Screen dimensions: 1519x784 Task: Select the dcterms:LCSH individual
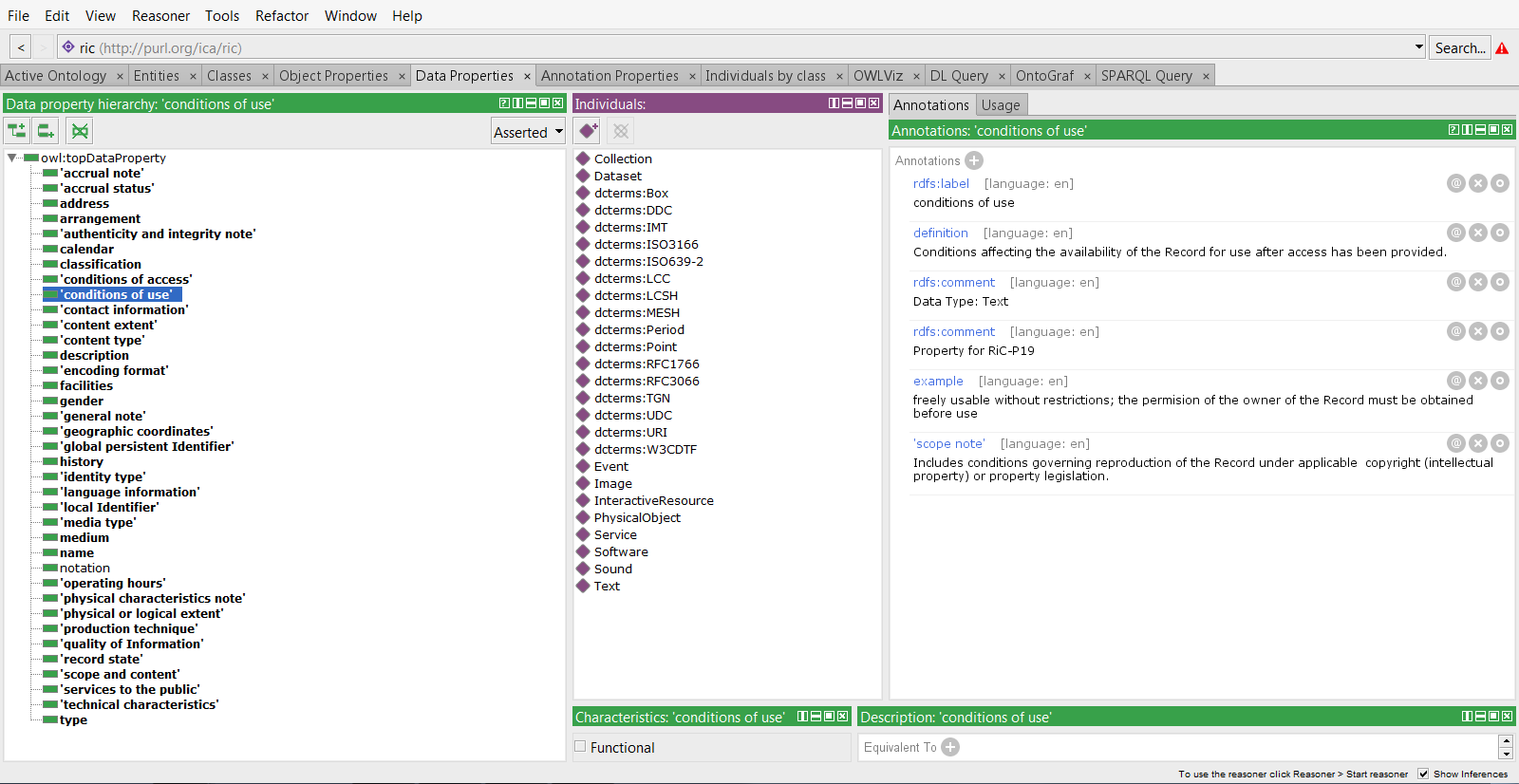click(635, 295)
